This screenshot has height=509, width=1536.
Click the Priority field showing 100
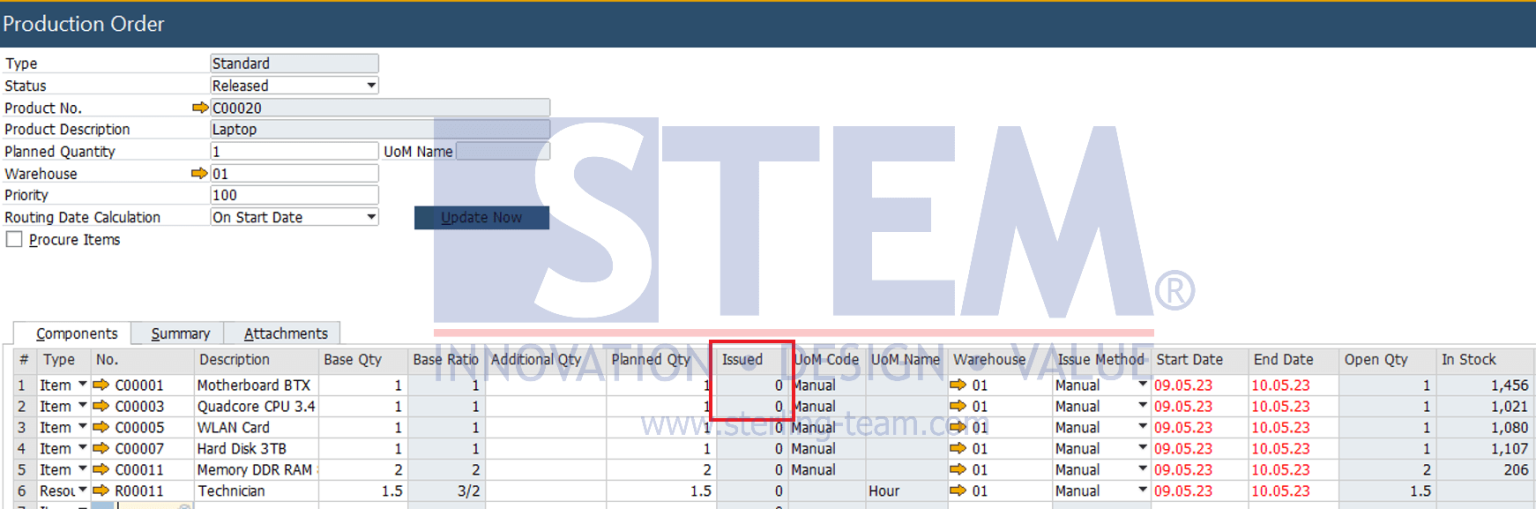point(294,196)
